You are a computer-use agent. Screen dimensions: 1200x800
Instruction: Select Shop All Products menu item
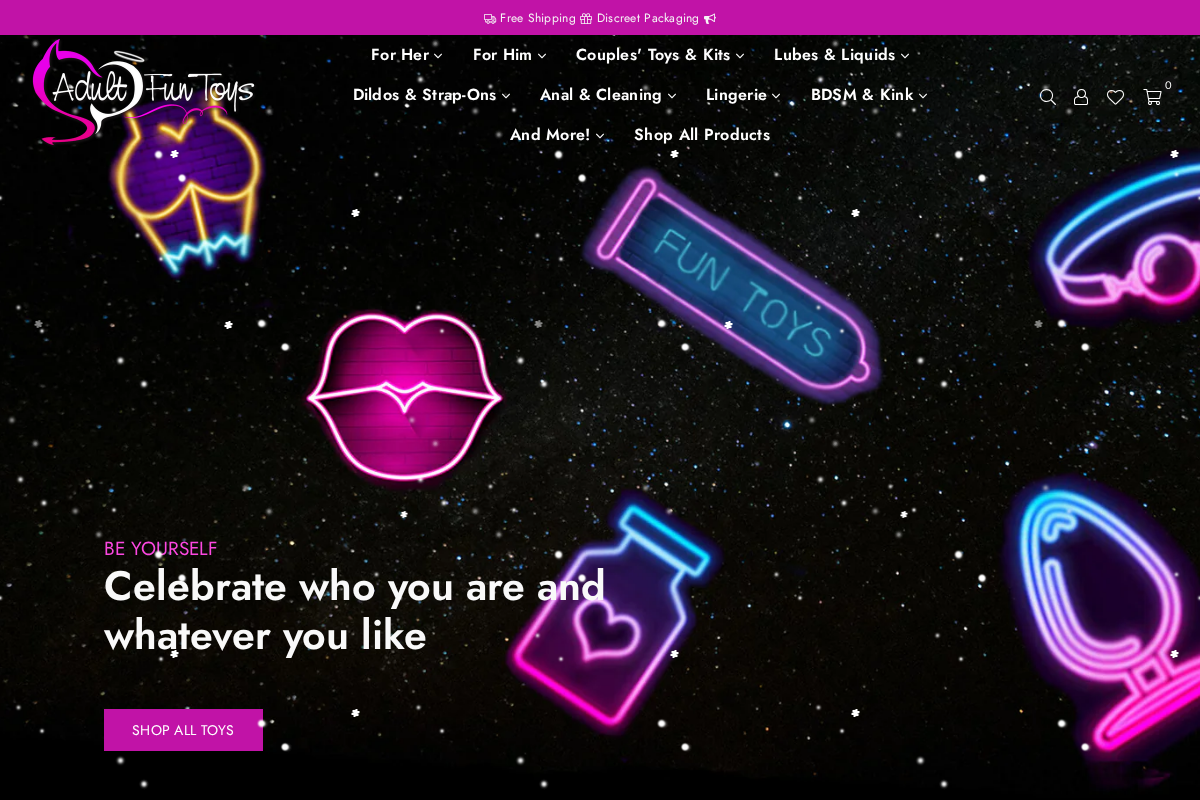[x=702, y=134]
